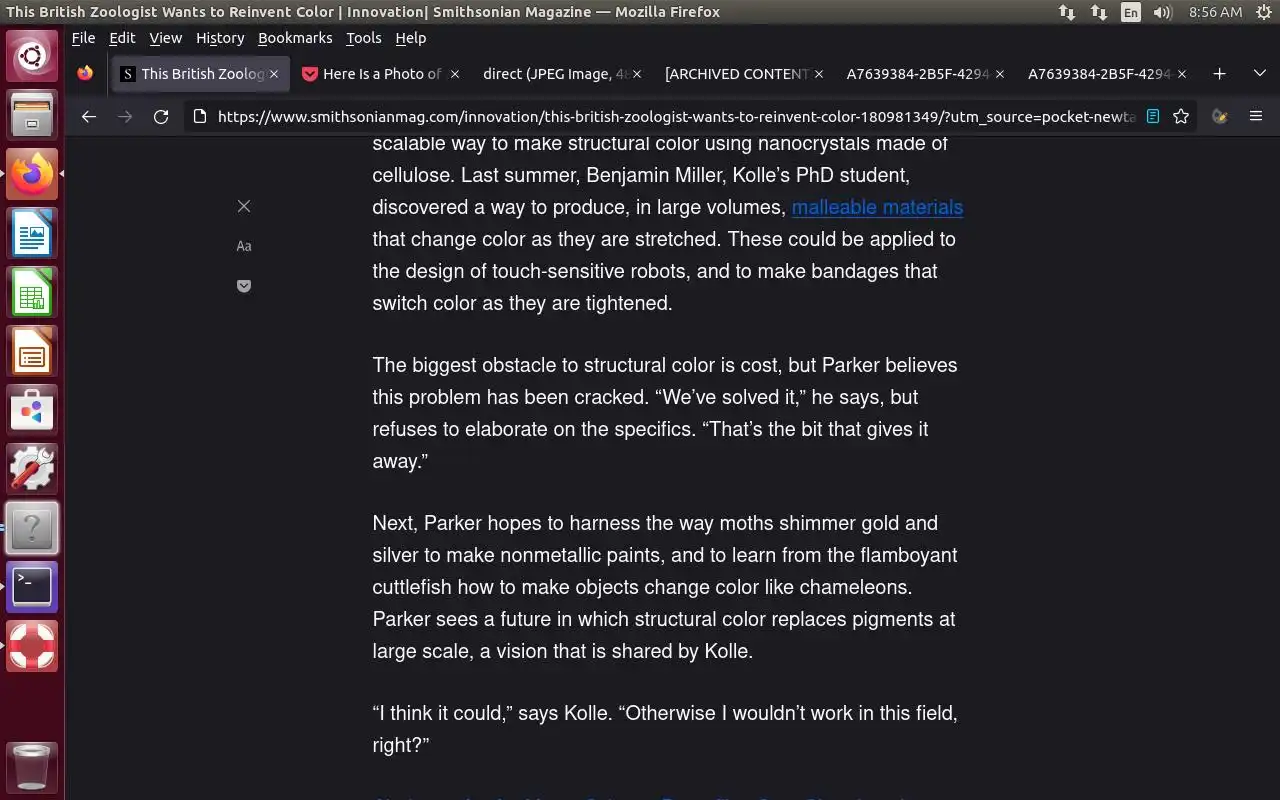Expand the list all tabs dropdown
The width and height of the screenshot is (1280, 800).
[1259, 73]
